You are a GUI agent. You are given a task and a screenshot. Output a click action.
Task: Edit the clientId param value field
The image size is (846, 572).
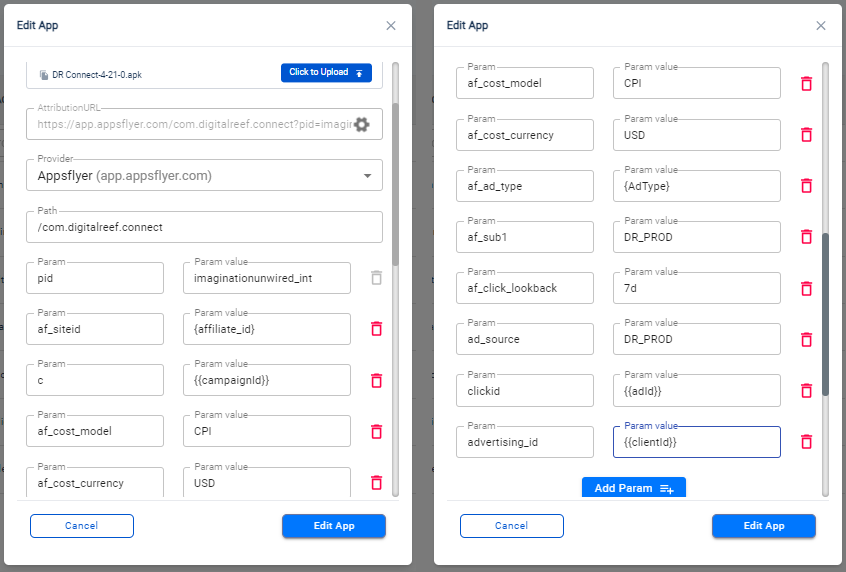point(697,442)
